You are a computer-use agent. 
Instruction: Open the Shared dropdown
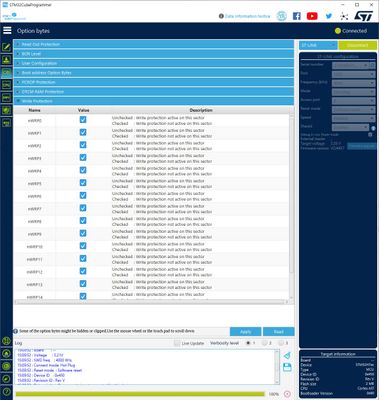(x=350, y=127)
